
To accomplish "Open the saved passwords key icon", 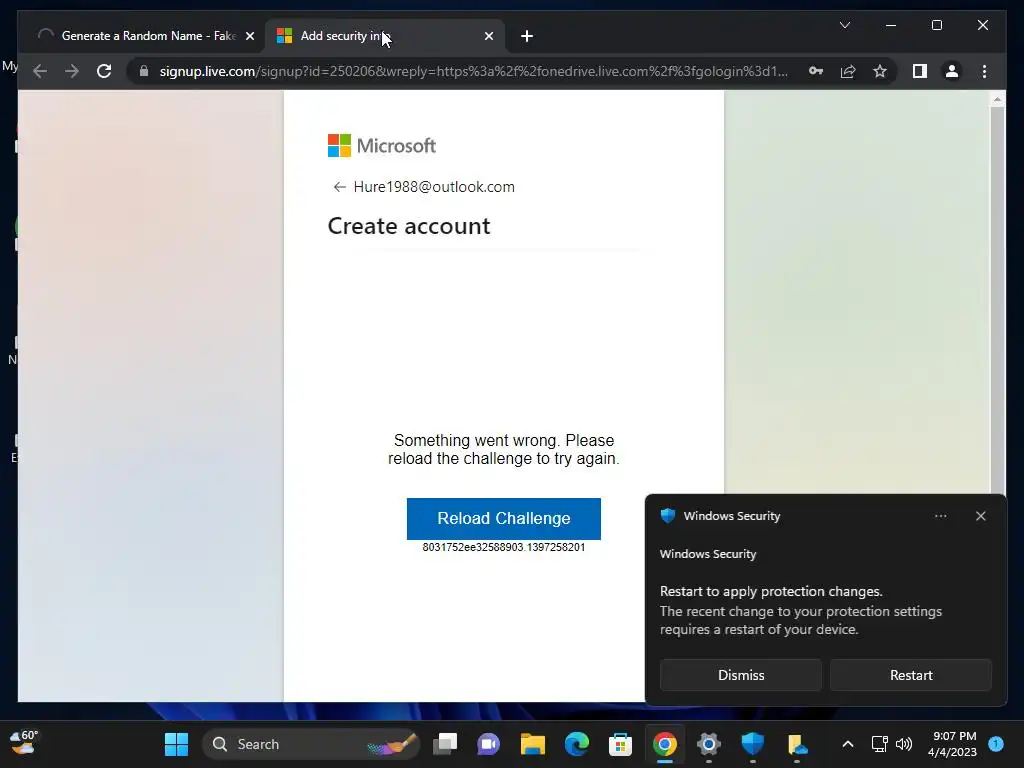I will click(816, 71).
